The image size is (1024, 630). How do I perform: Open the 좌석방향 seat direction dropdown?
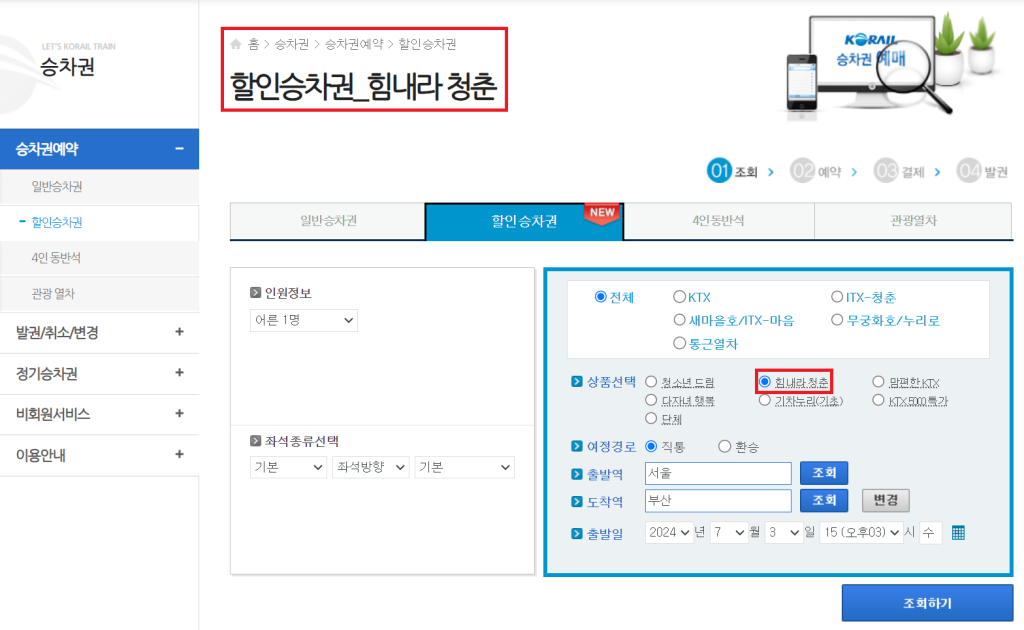click(x=370, y=467)
